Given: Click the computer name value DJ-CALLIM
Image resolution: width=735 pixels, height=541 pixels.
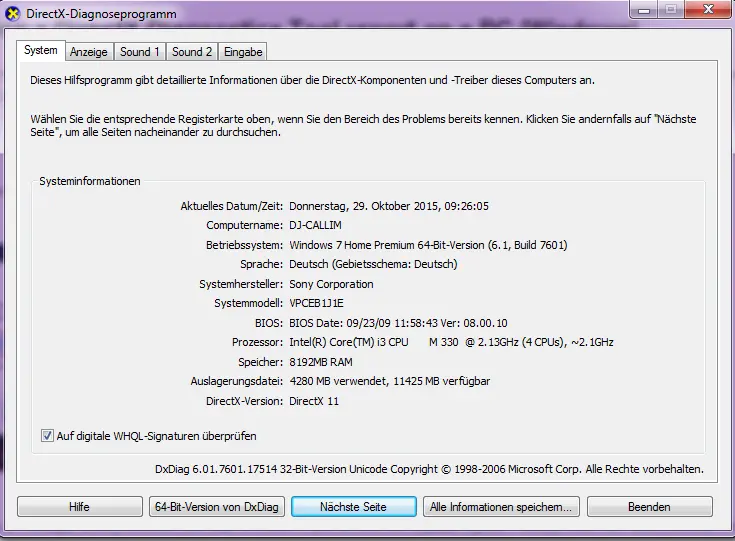Looking at the screenshot, I should [315, 226].
